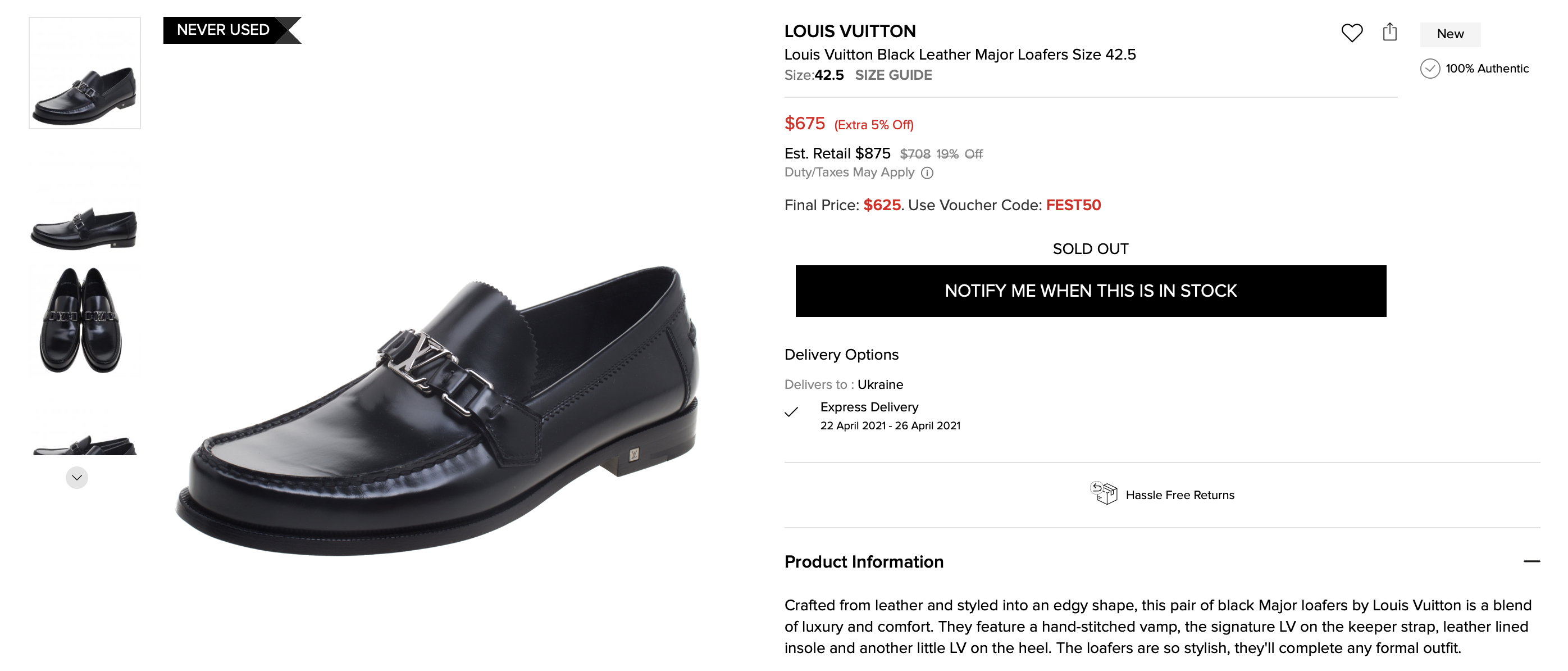Viewport: 1568px width, 671px height.
Task: Click the Express Delivery checkmark icon
Action: 791,412
